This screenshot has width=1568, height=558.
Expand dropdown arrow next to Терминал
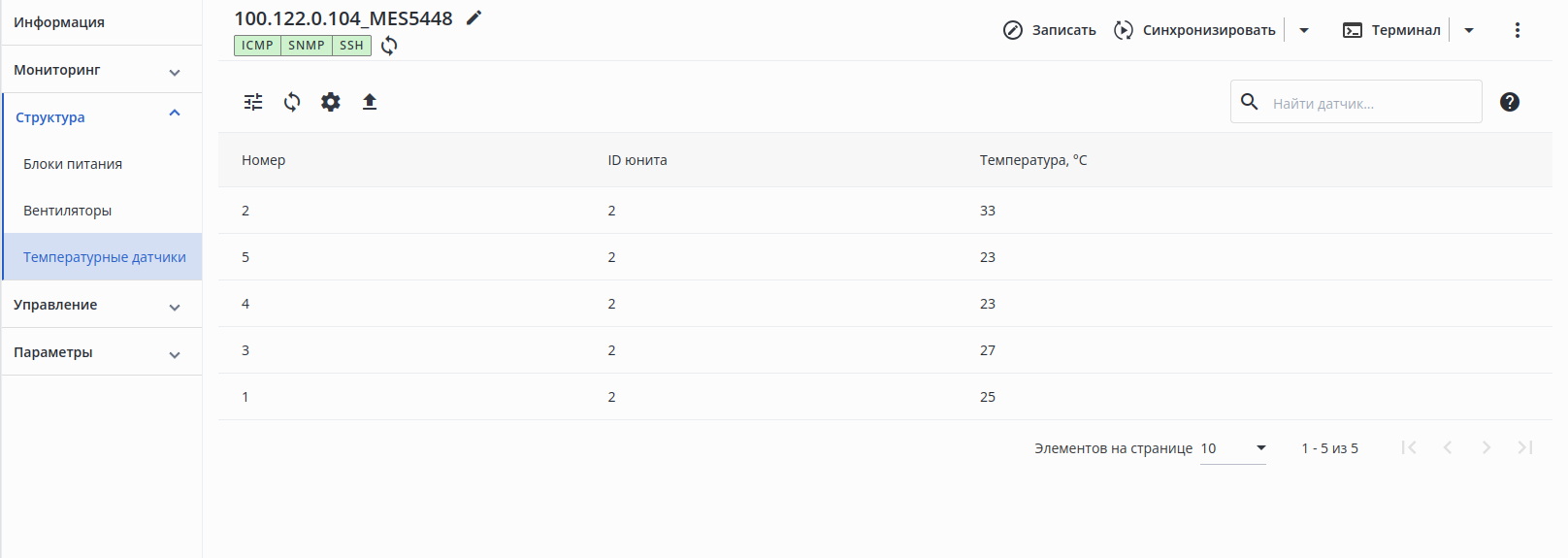click(x=1469, y=30)
